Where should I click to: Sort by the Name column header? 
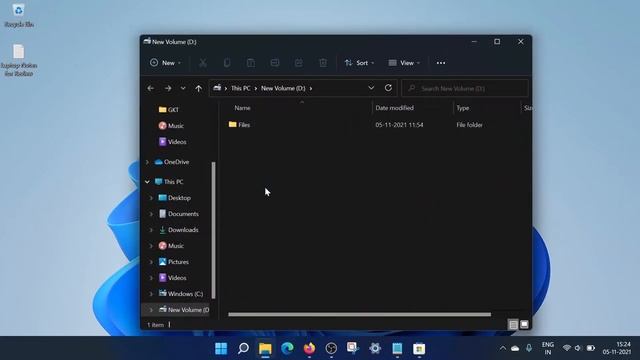tap(242, 108)
